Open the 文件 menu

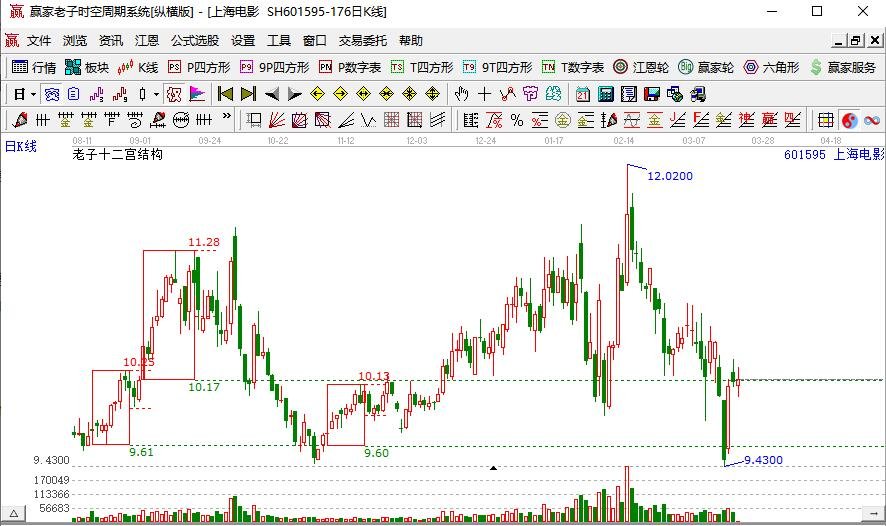coord(39,41)
